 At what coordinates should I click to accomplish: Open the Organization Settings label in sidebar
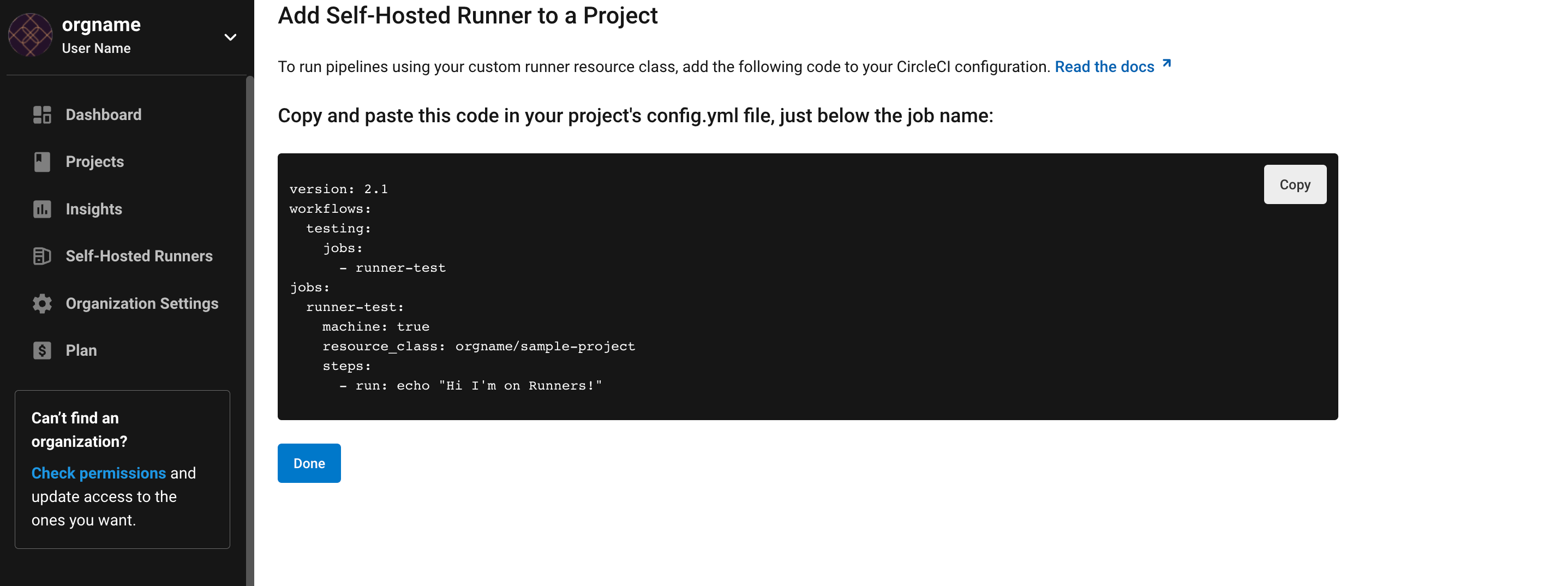(x=142, y=304)
